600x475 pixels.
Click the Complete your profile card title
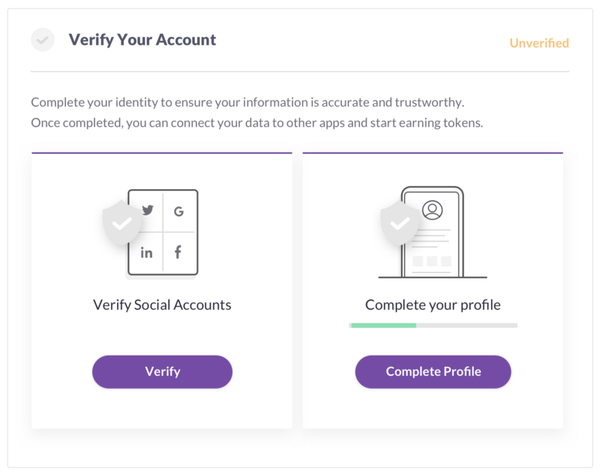(433, 304)
